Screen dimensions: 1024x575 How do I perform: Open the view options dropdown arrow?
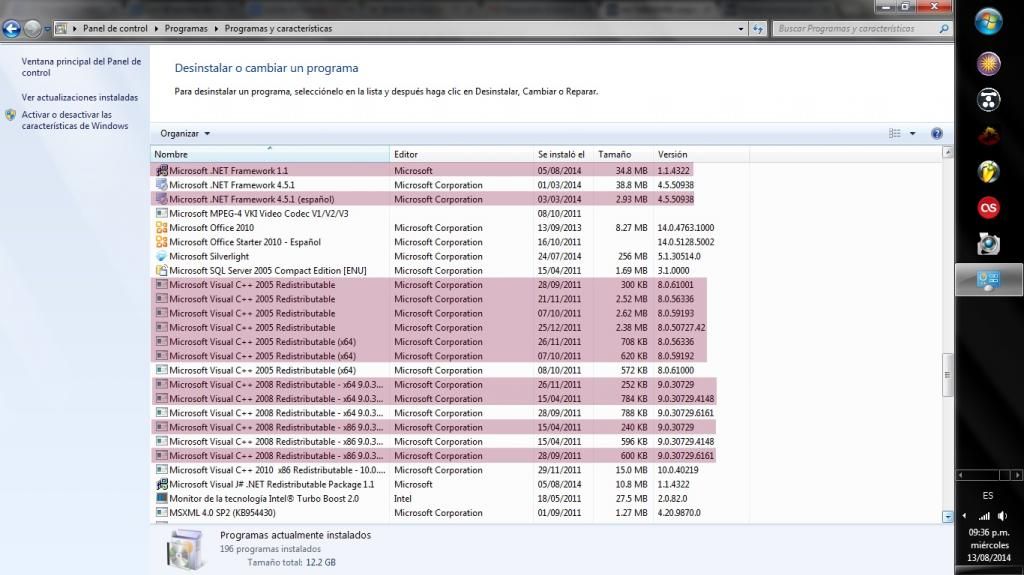(912, 133)
